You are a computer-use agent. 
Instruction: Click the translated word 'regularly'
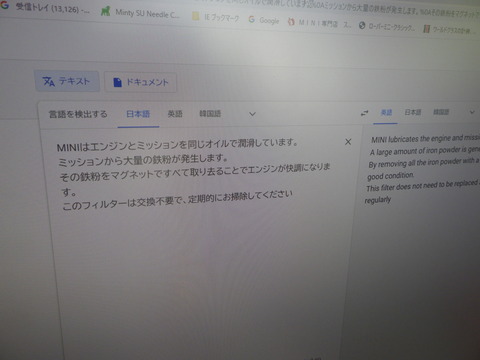click(x=378, y=200)
